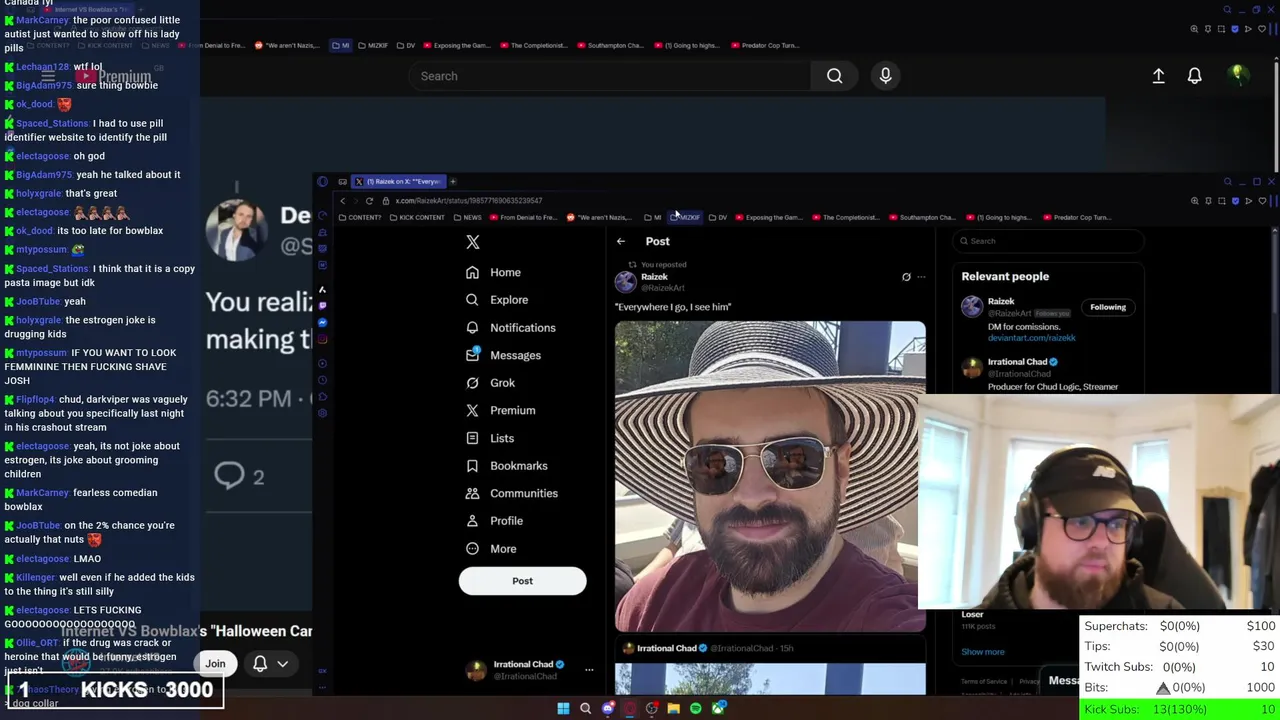Open the MI bookmark folder in back window
Image resolution: width=1280 pixels, height=720 pixels.
[x=342, y=45]
